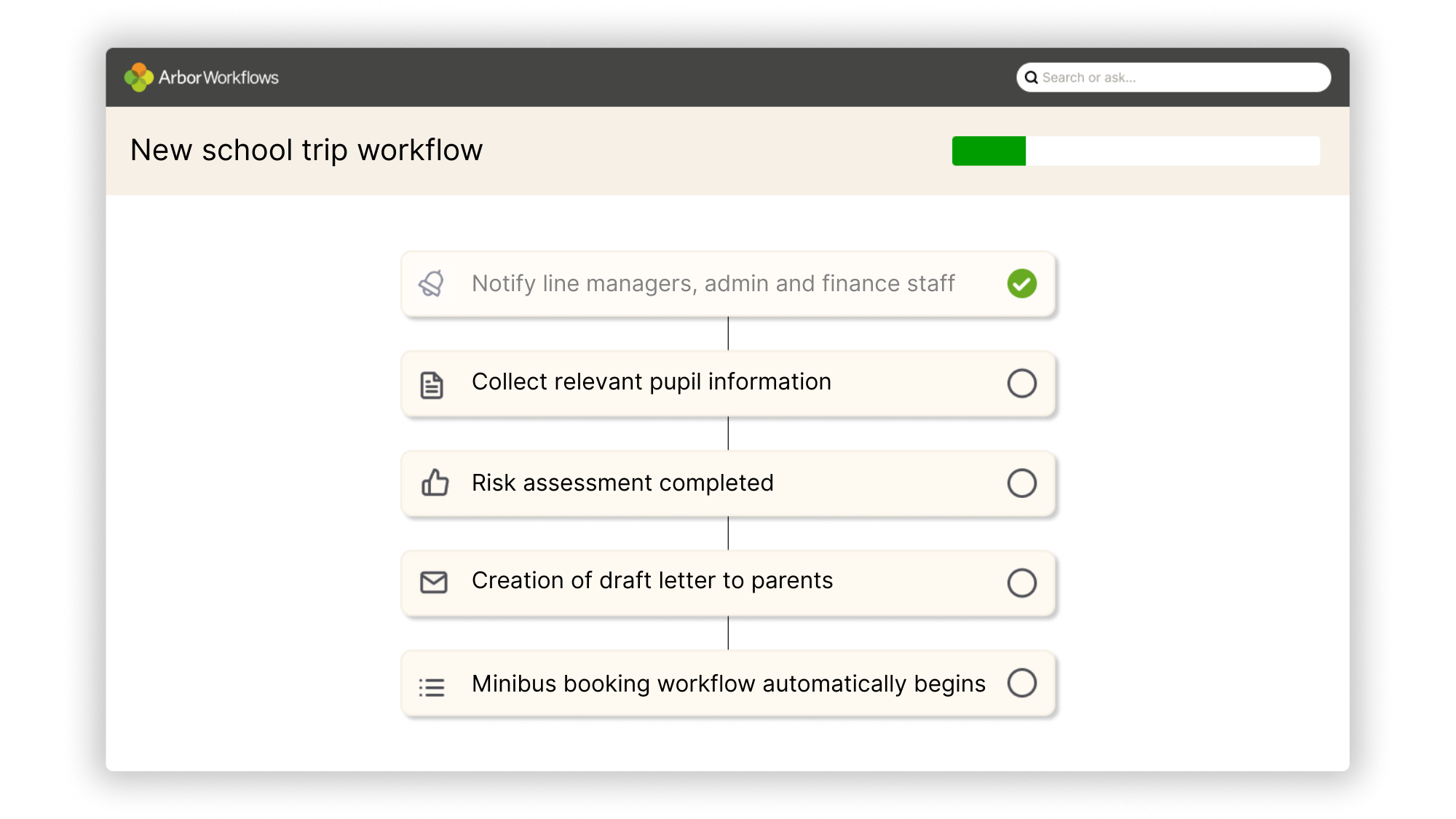Click the bell notification icon on the first step
This screenshot has width=1456, height=819.
click(432, 284)
